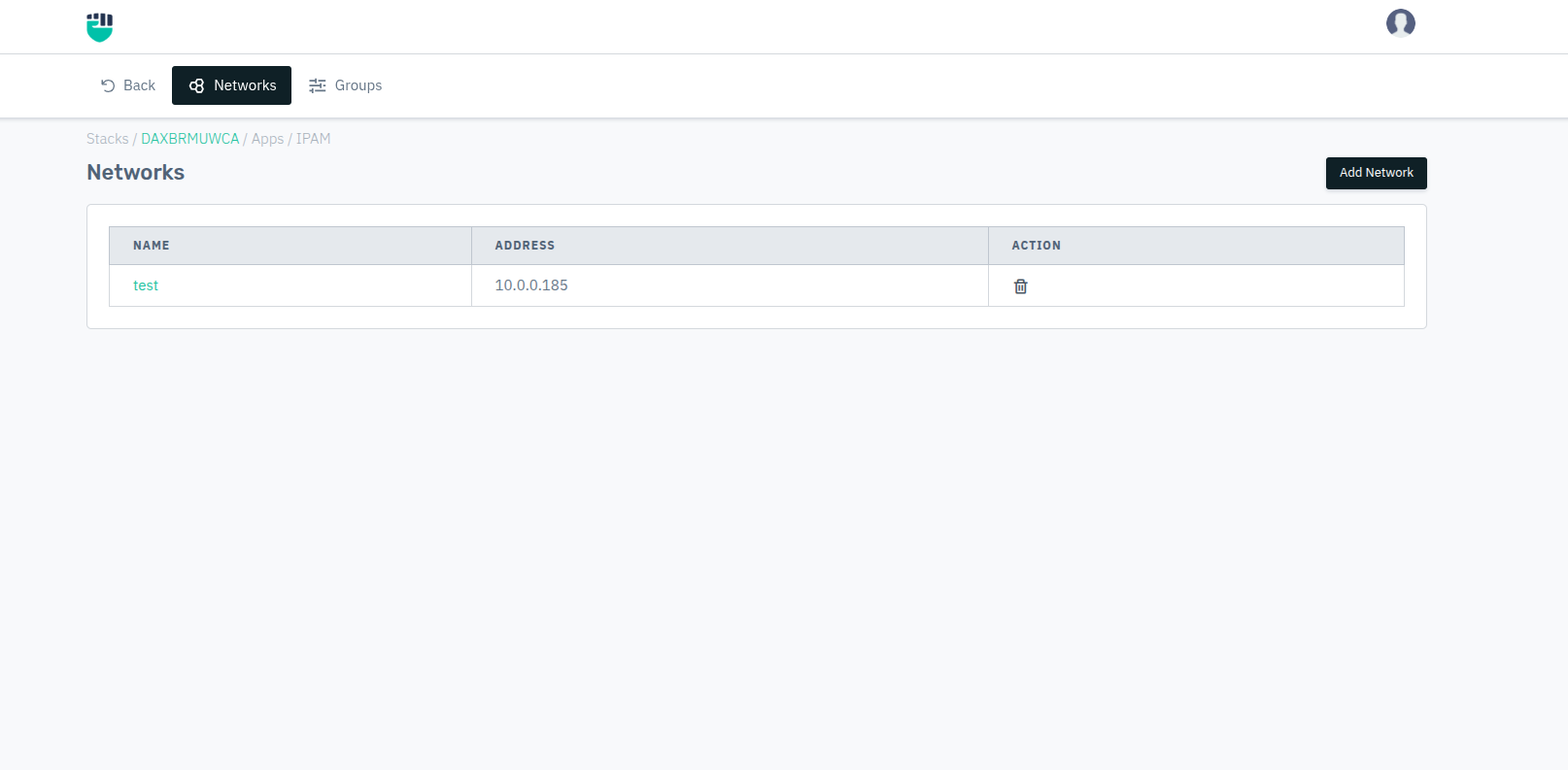The width and height of the screenshot is (1568, 770).
Task: Click the Stacks breadcrumb
Action: 107,139
